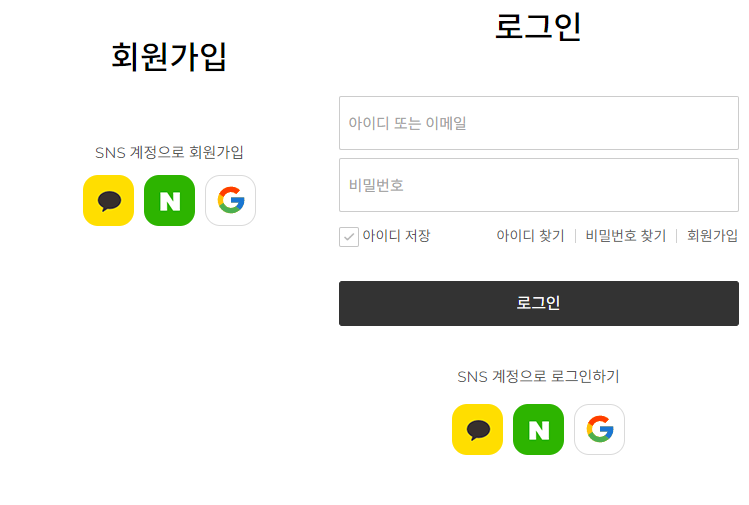Toggle the 아이디 저장 checkbox
The height and width of the screenshot is (505, 749).
pos(349,236)
